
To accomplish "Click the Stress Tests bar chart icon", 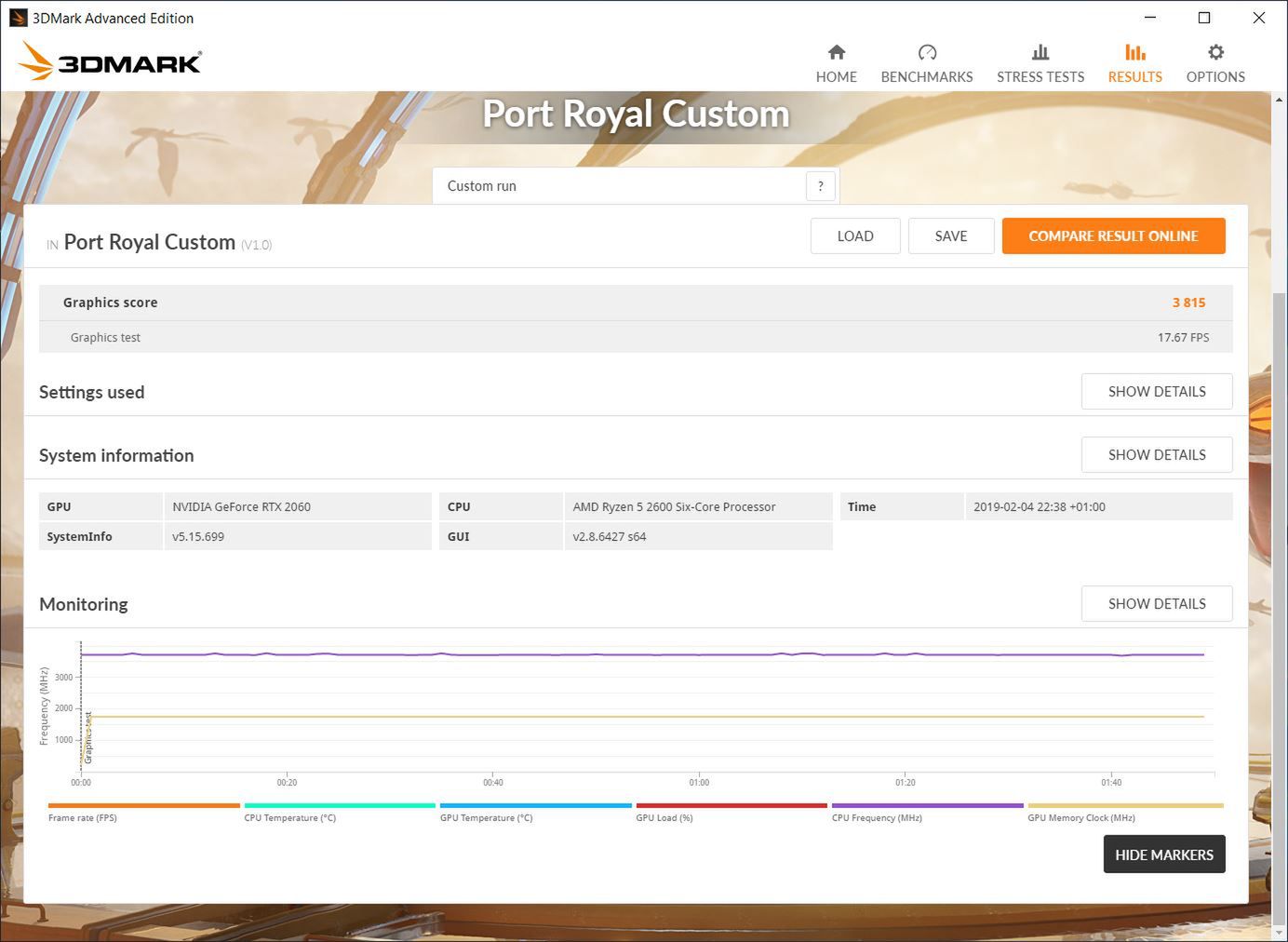I will click(1040, 52).
